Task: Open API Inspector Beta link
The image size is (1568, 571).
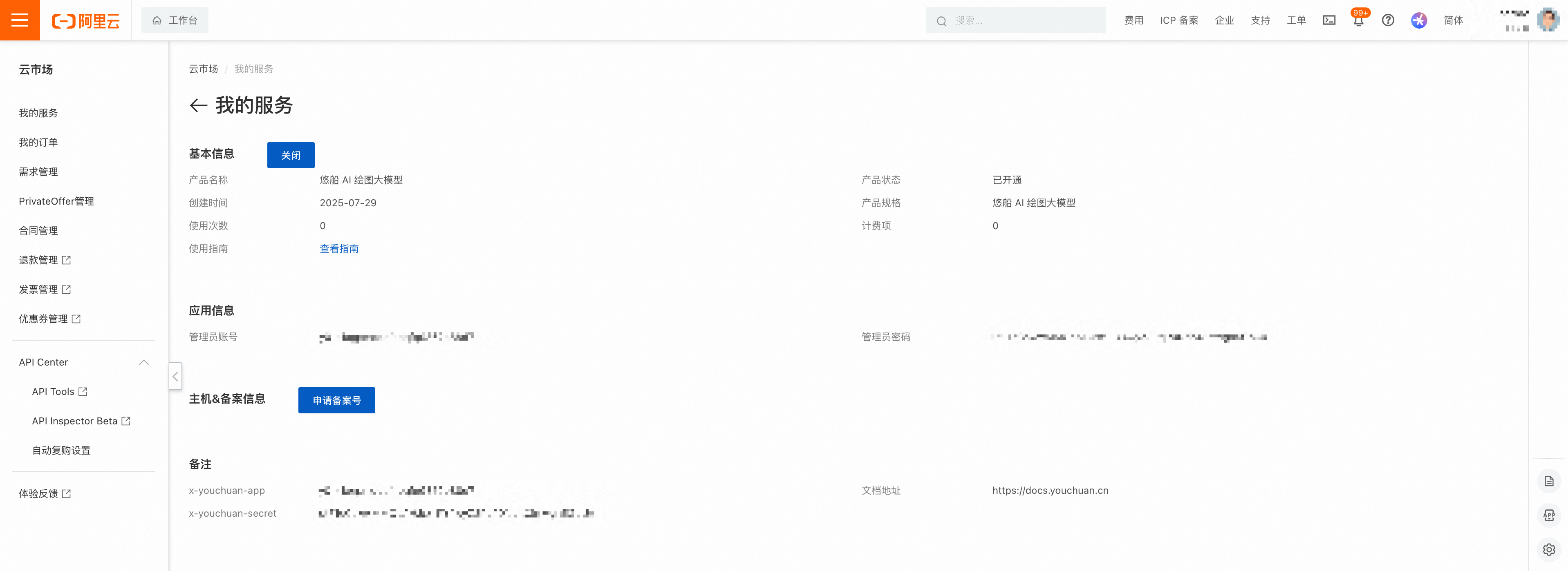Action: [81, 421]
